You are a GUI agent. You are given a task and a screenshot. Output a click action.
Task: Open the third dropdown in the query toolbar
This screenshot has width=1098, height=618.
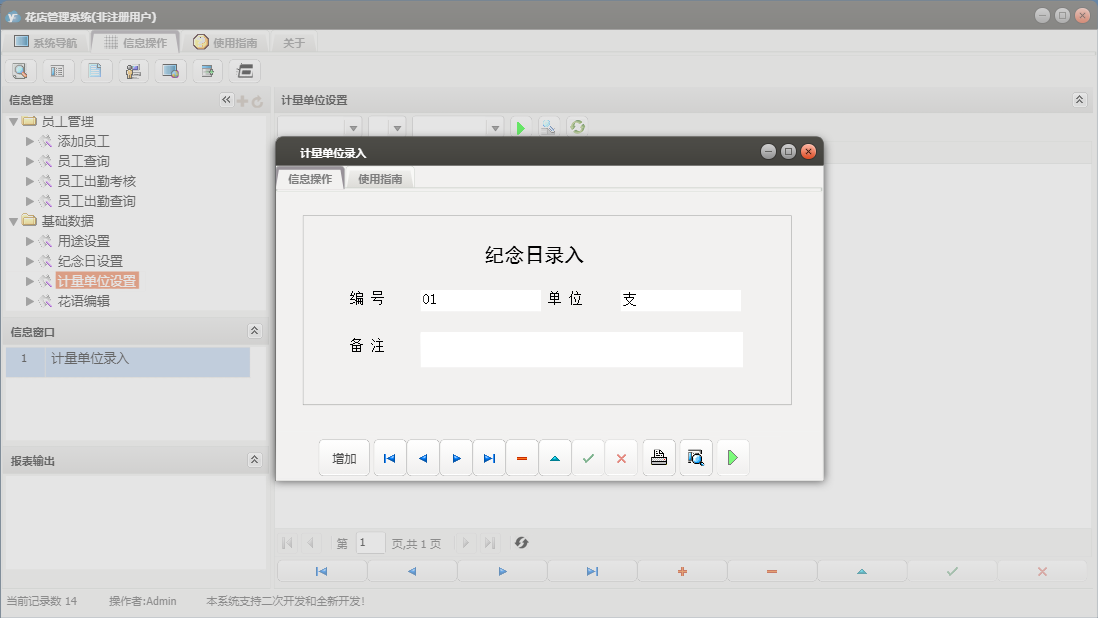coord(495,127)
